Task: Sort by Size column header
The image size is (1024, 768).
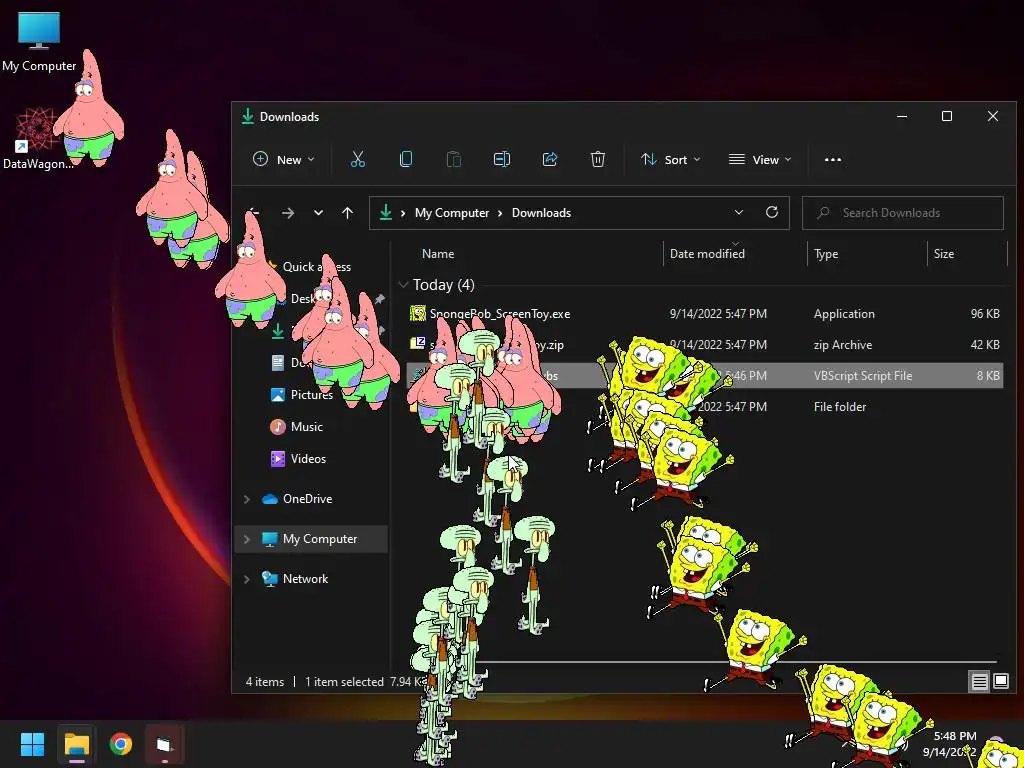Action: (x=944, y=254)
